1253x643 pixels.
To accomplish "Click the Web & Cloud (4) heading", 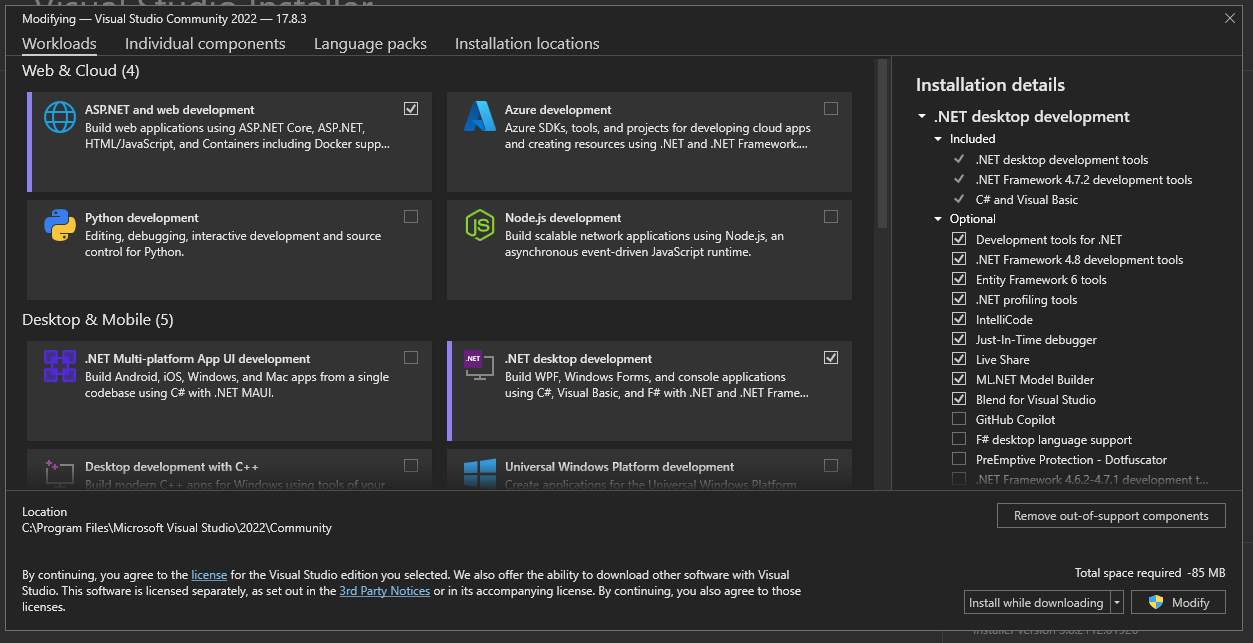I will point(81,71).
